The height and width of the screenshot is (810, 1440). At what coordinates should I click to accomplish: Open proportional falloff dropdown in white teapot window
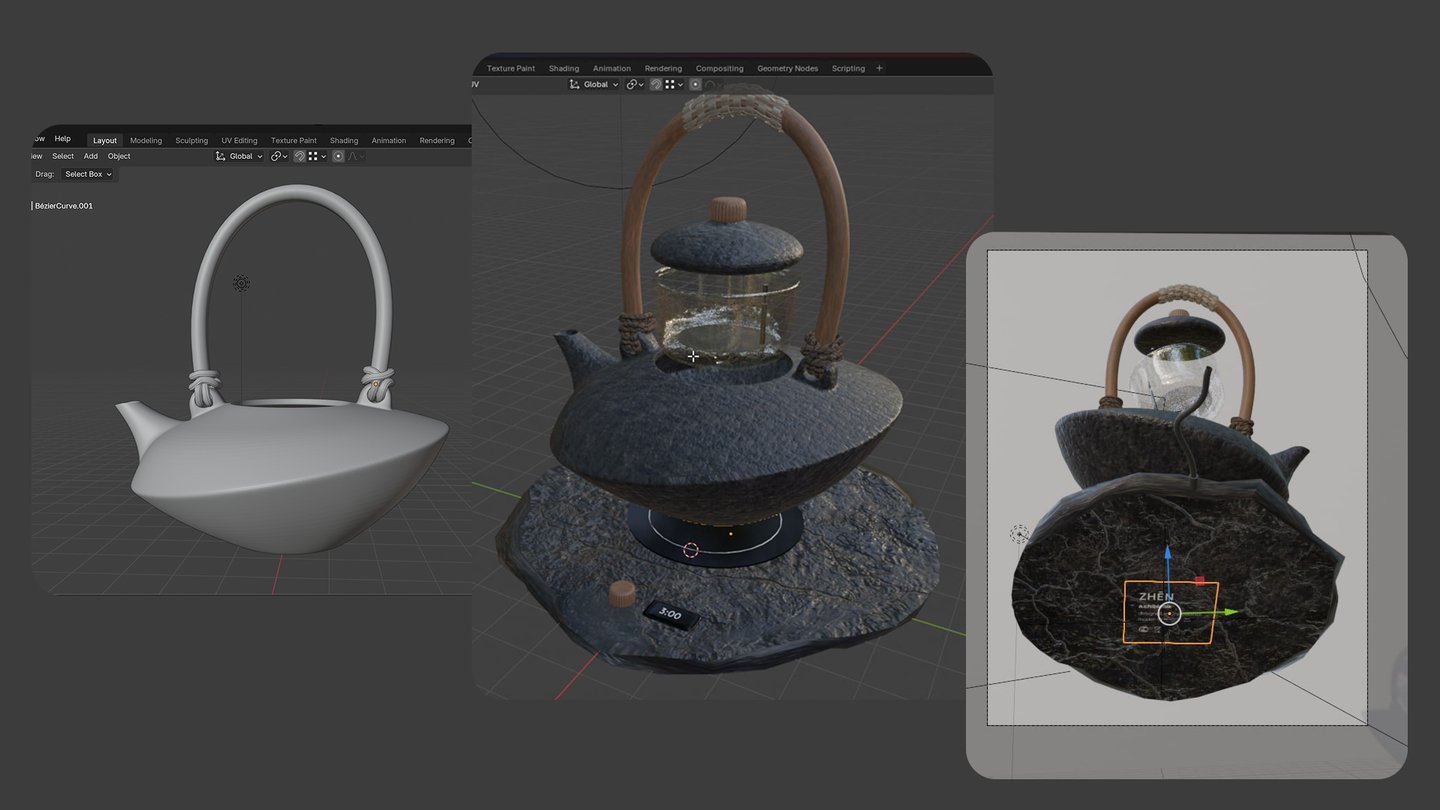[355, 156]
